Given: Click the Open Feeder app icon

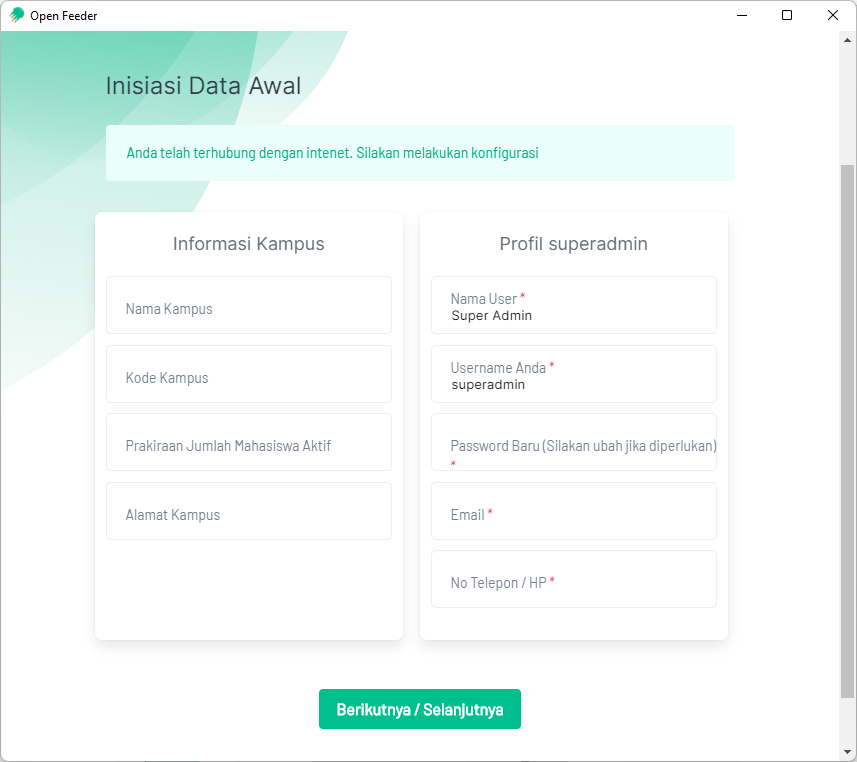Looking at the screenshot, I should [x=17, y=16].
